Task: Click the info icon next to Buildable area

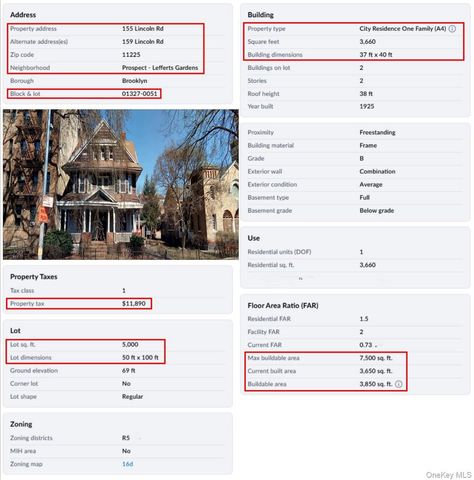Action: coord(399,384)
